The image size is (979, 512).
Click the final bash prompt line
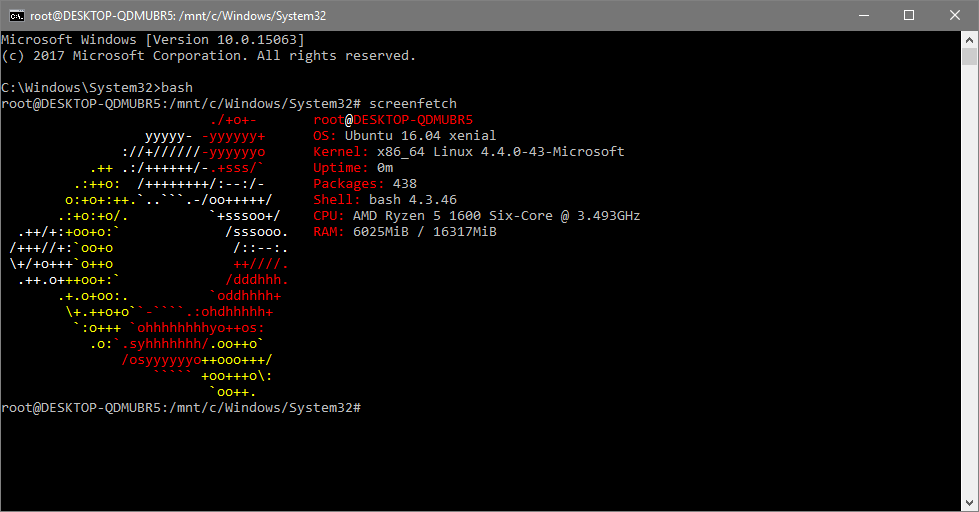(x=181, y=408)
